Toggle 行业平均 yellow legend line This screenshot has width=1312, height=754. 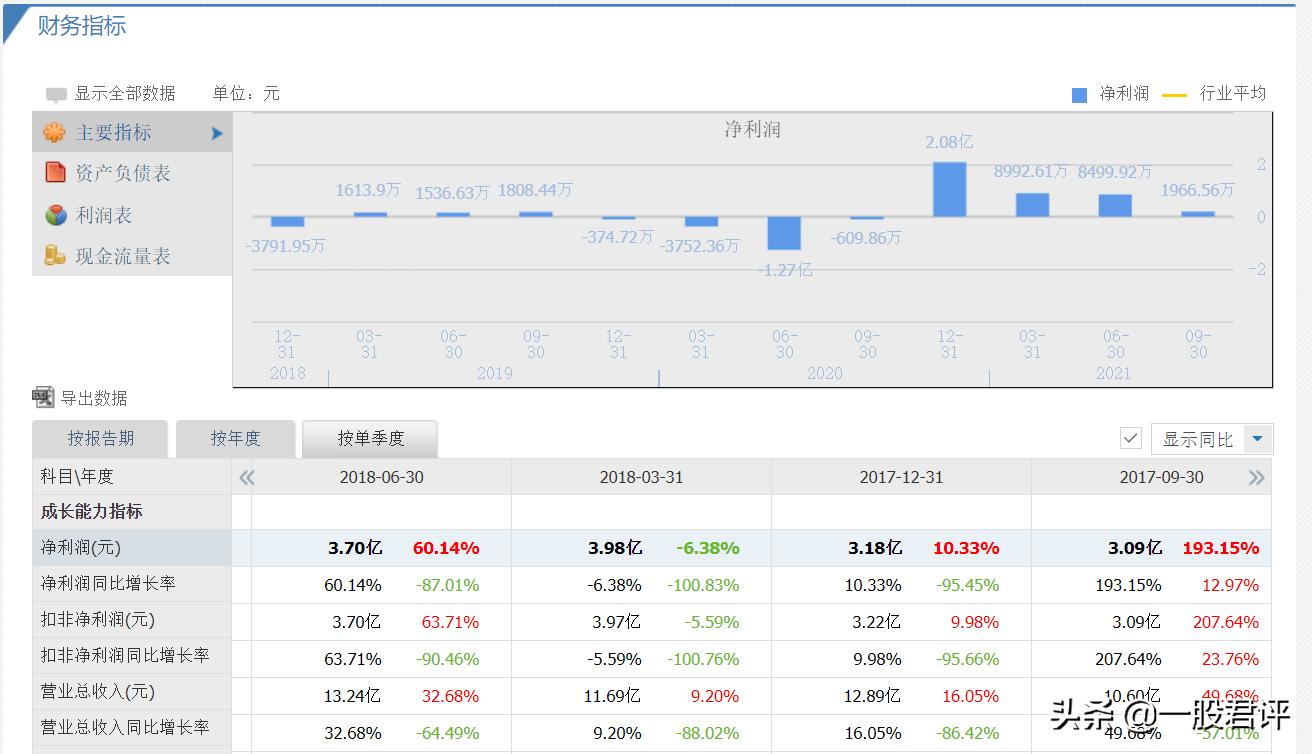[1174, 95]
